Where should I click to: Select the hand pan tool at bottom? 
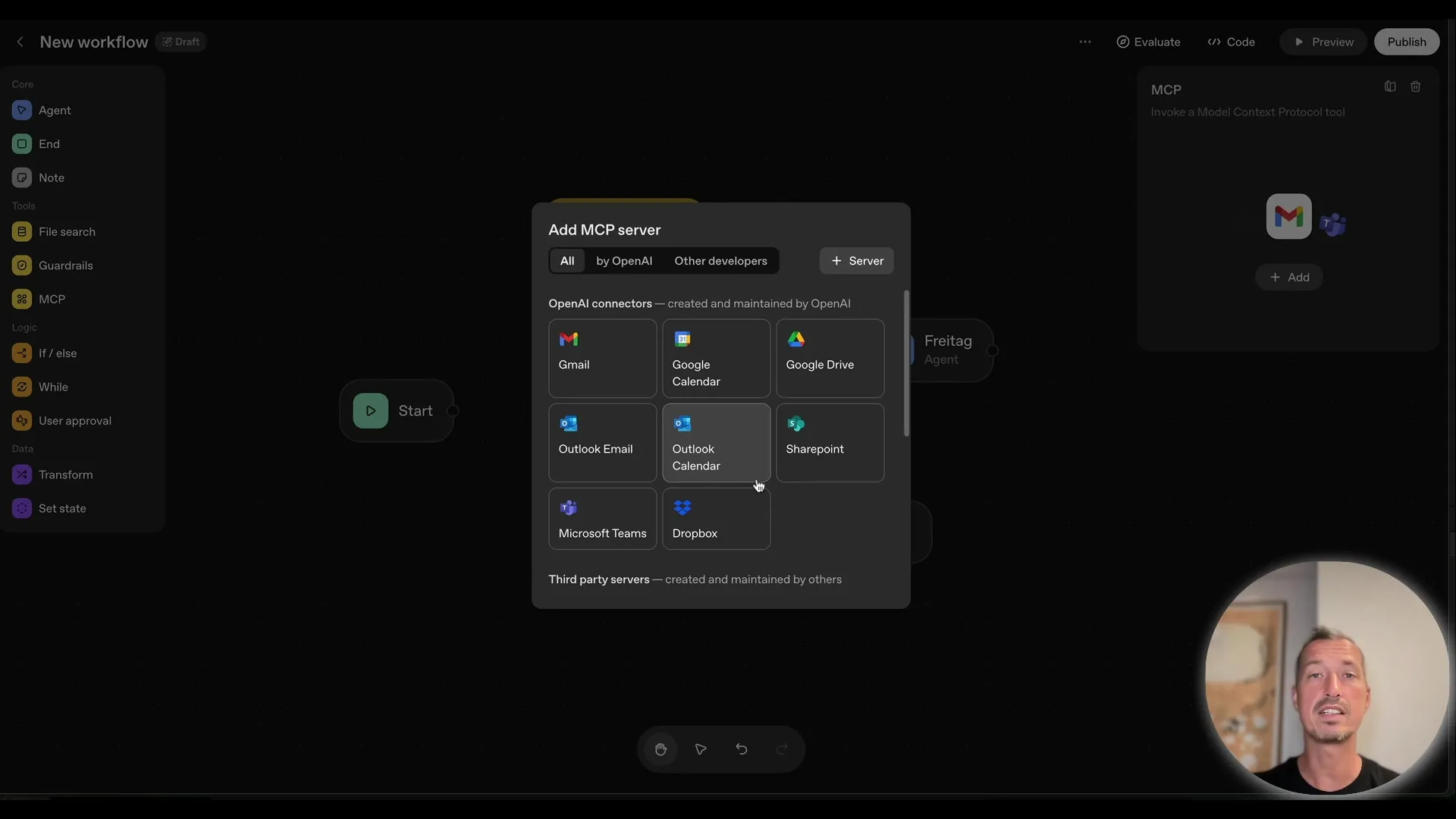(661, 749)
